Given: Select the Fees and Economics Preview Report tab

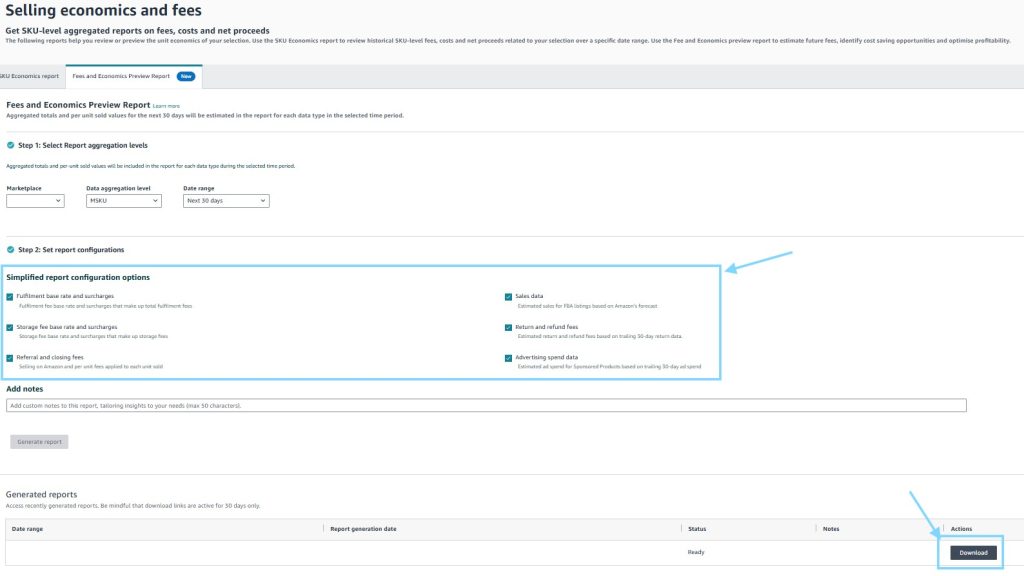Looking at the screenshot, I should coord(121,76).
